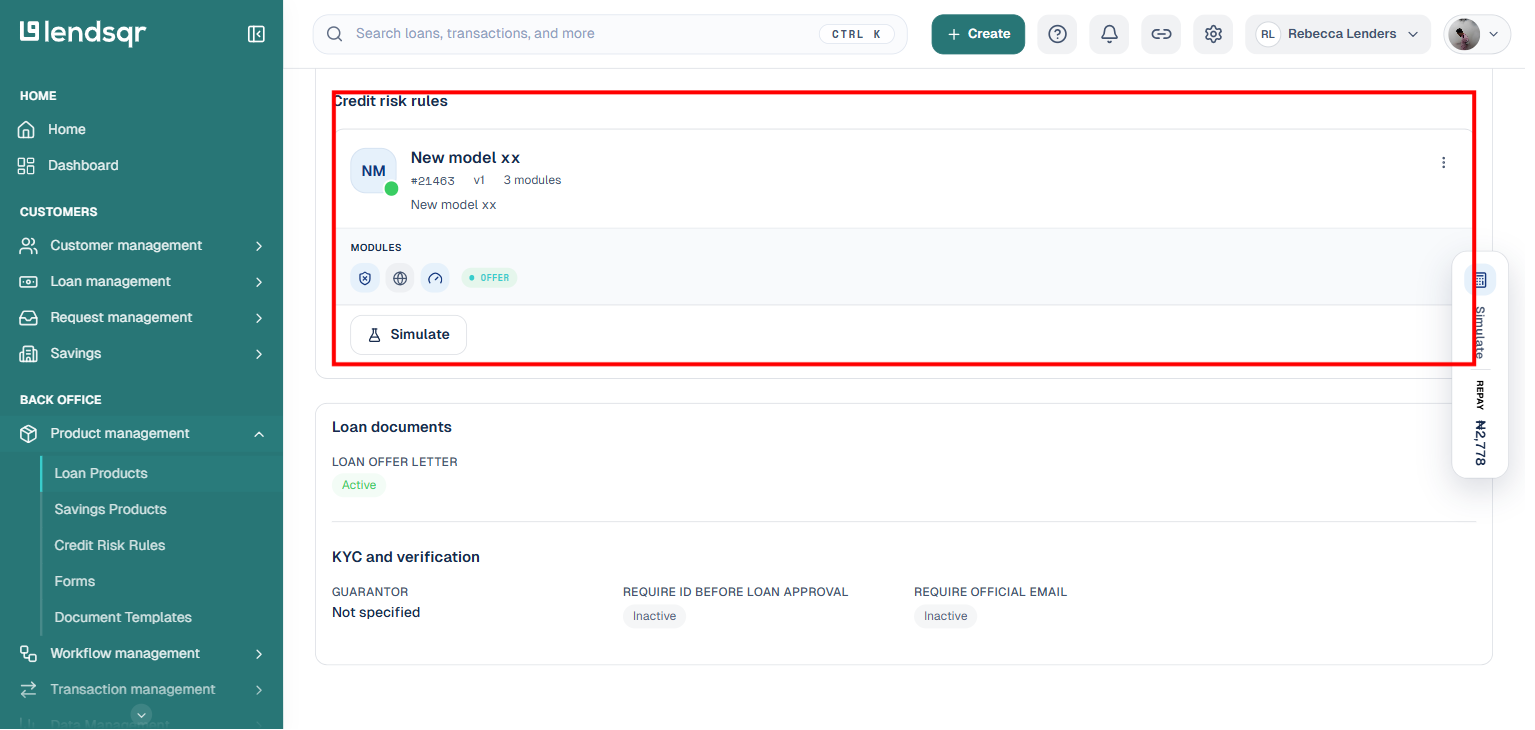
Task: Collapse Product management chevron
Action: pos(259,434)
